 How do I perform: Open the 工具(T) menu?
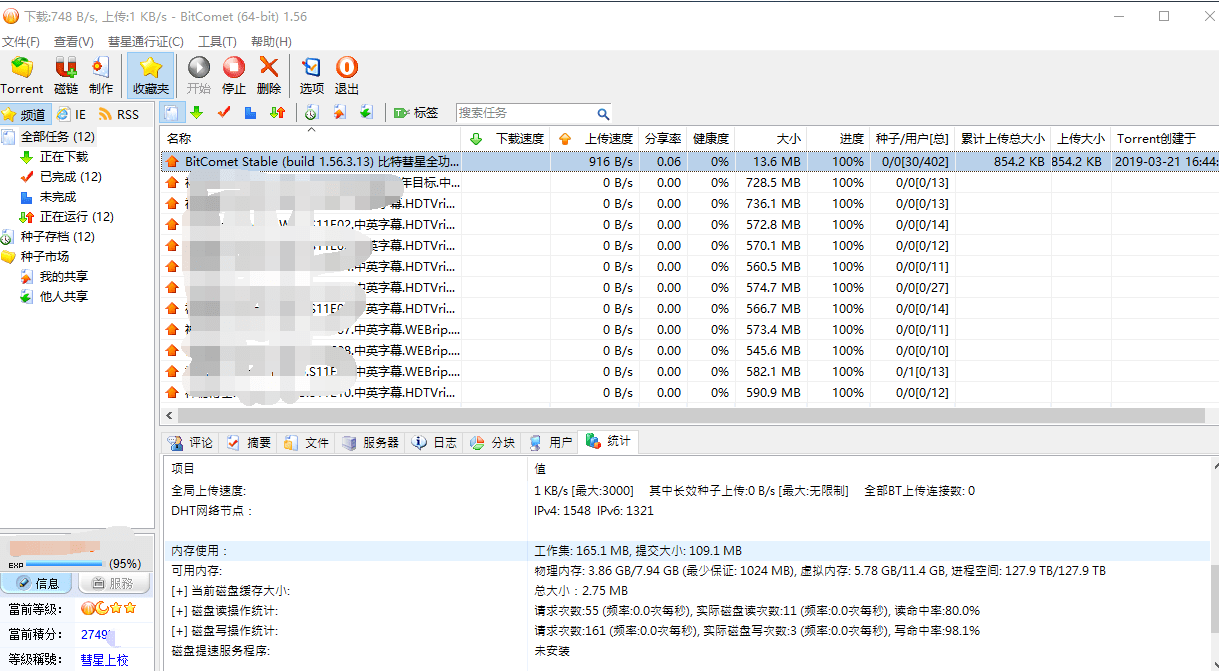[x=217, y=41]
